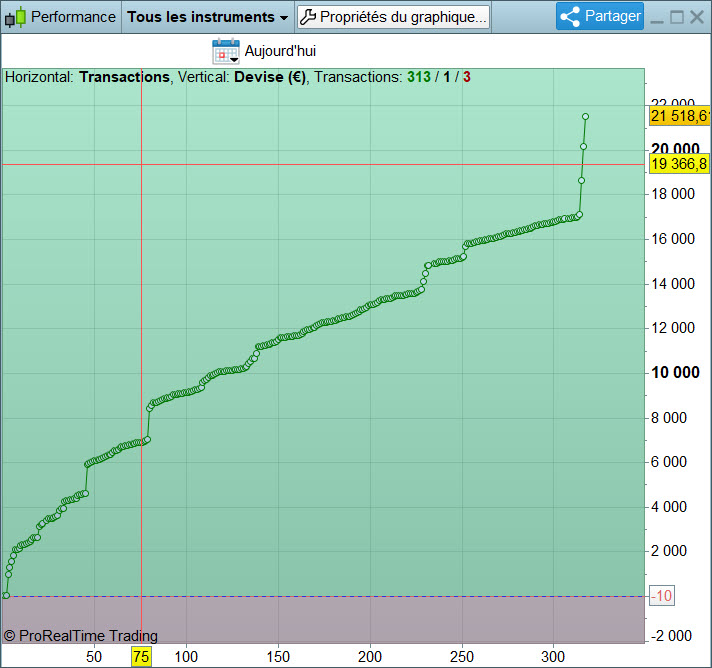Click the 150 x-axis label
This screenshot has width=712, height=668.
coord(278,657)
